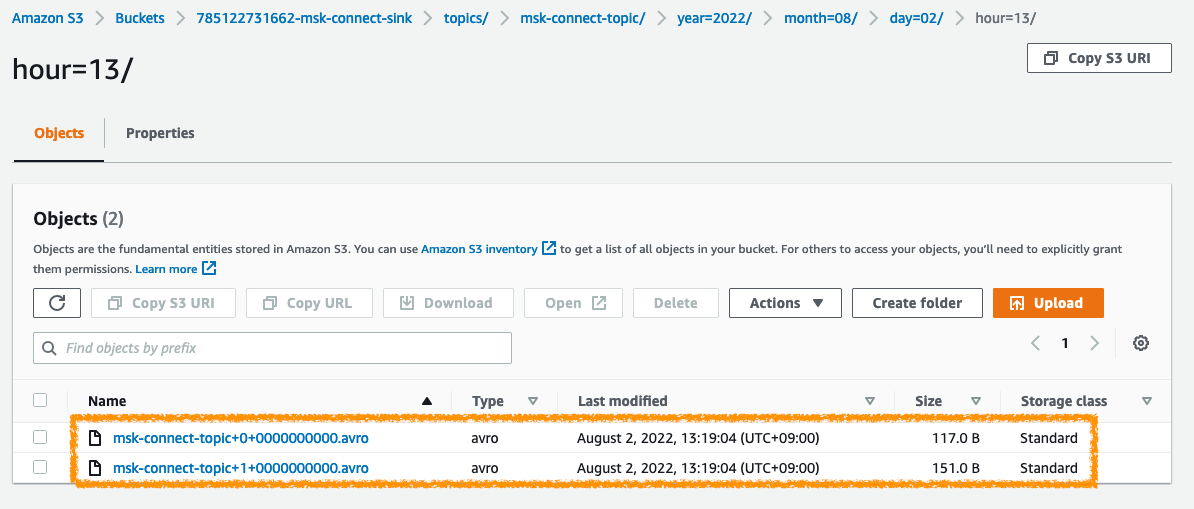Click external link icon after Learn more
The image size is (1194, 509).
tap(209, 268)
